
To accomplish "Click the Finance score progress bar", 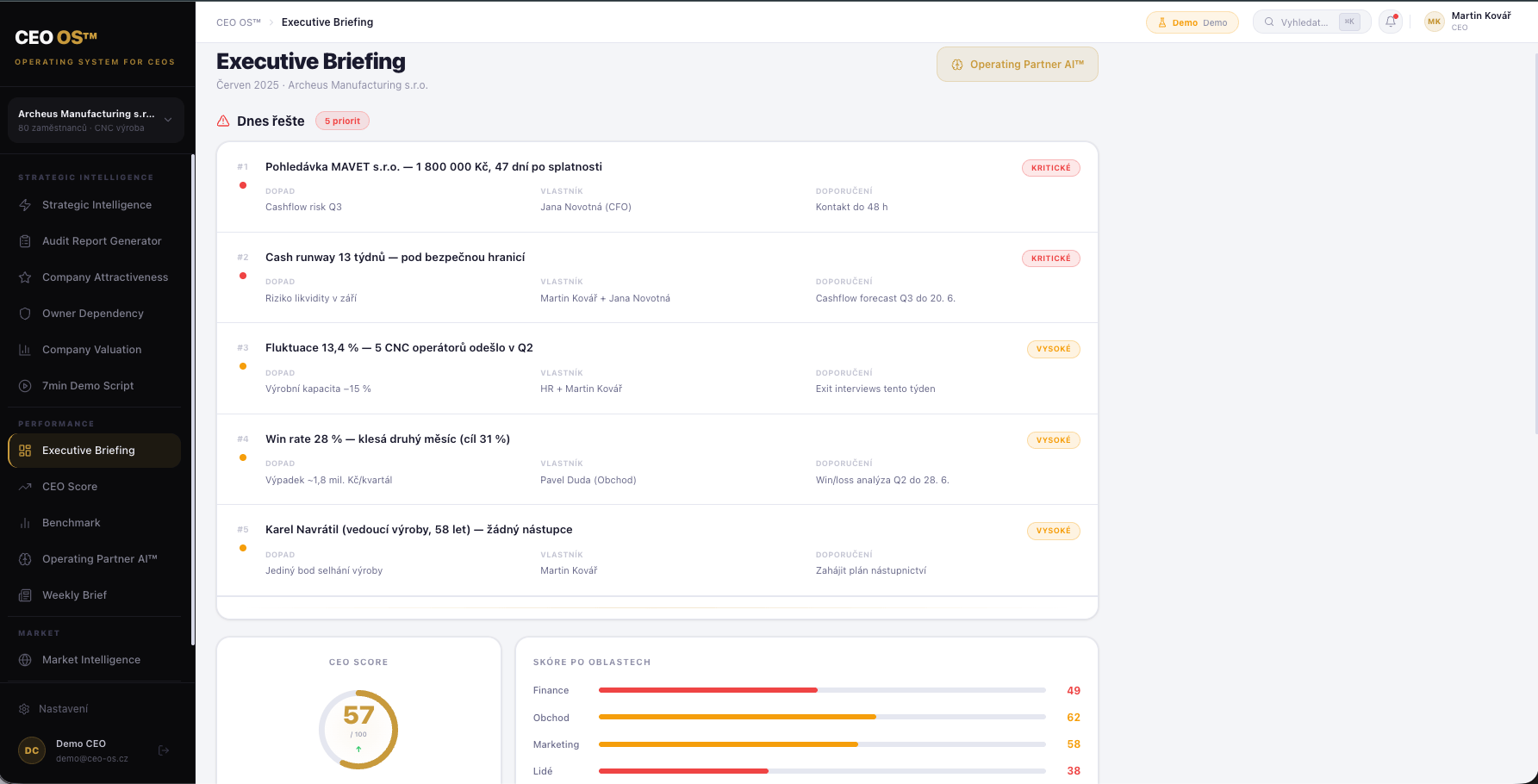I will pyautogui.click(x=822, y=690).
